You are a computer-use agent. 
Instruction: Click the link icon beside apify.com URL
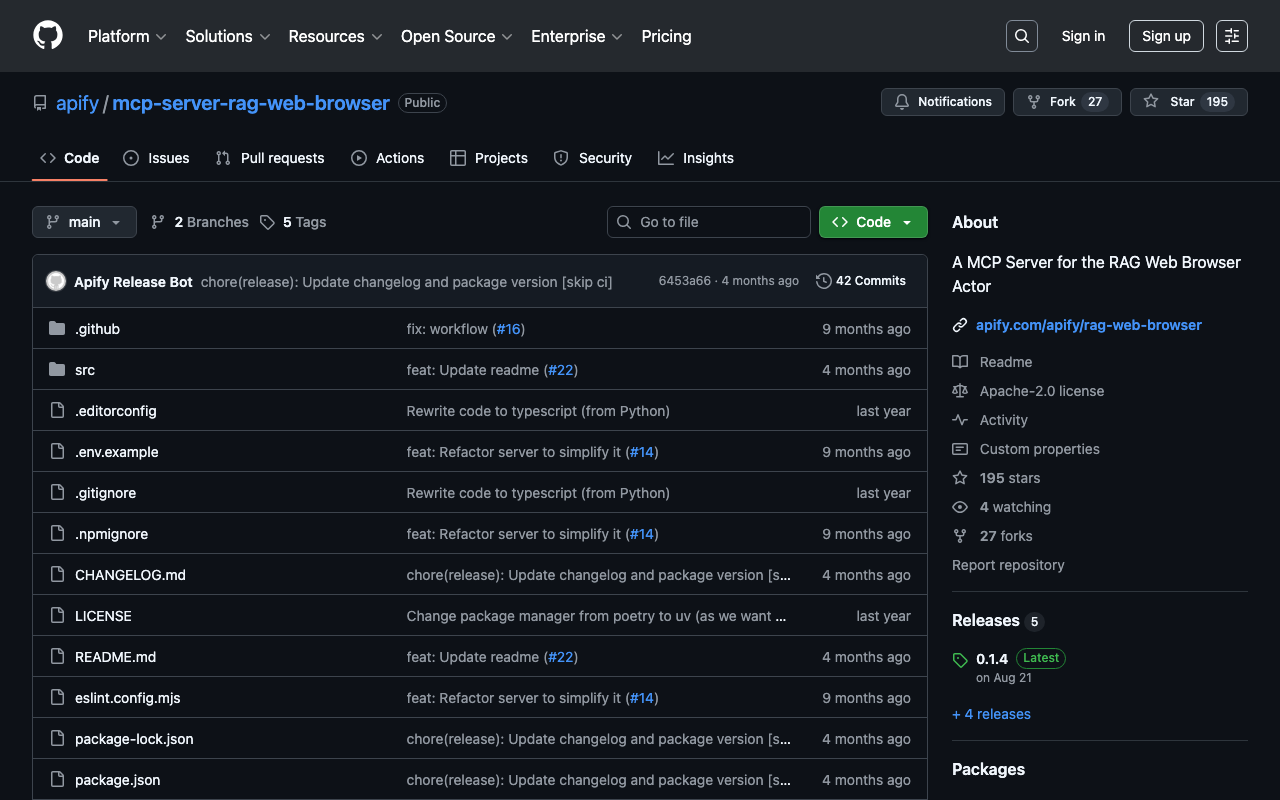coord(960,325)
